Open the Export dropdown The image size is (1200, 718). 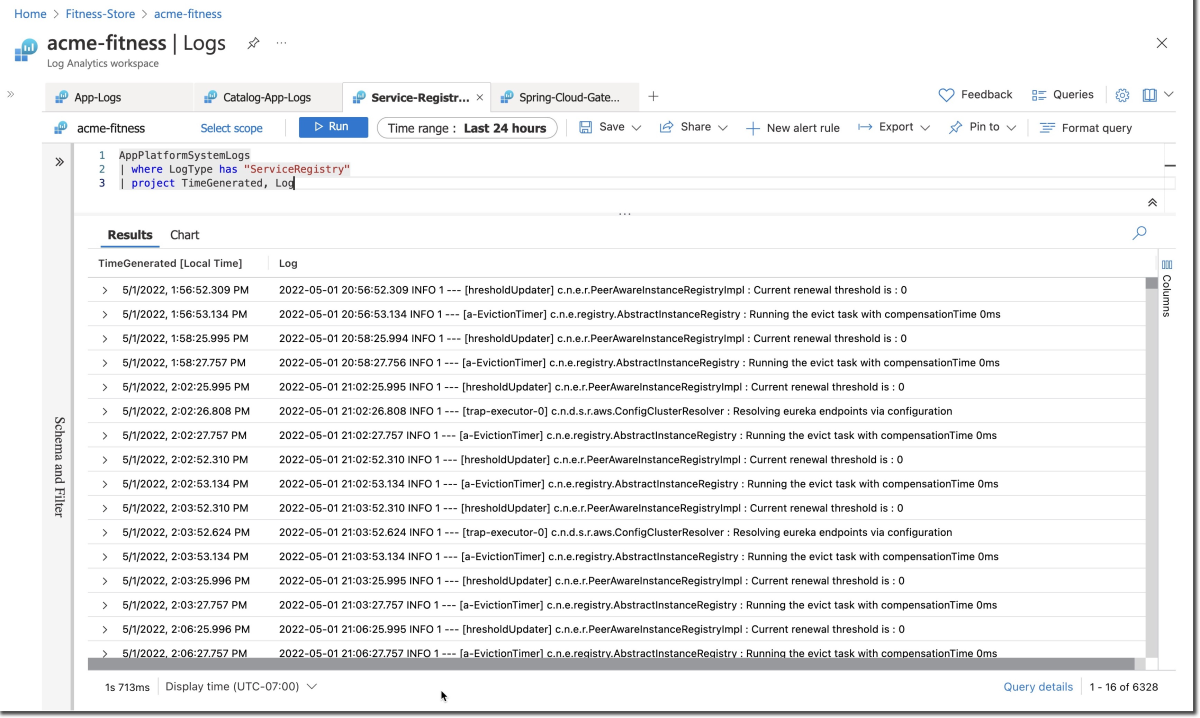[x=893, y=127]
